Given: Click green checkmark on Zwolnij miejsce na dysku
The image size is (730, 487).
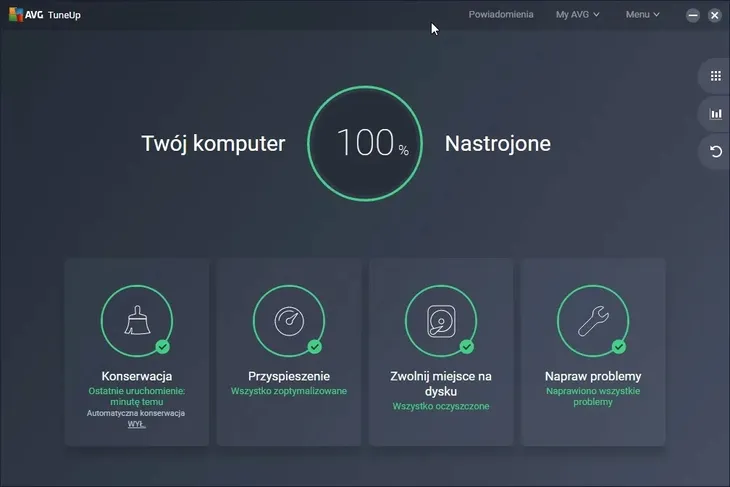Looking at the screenshot, I should 466,347.
